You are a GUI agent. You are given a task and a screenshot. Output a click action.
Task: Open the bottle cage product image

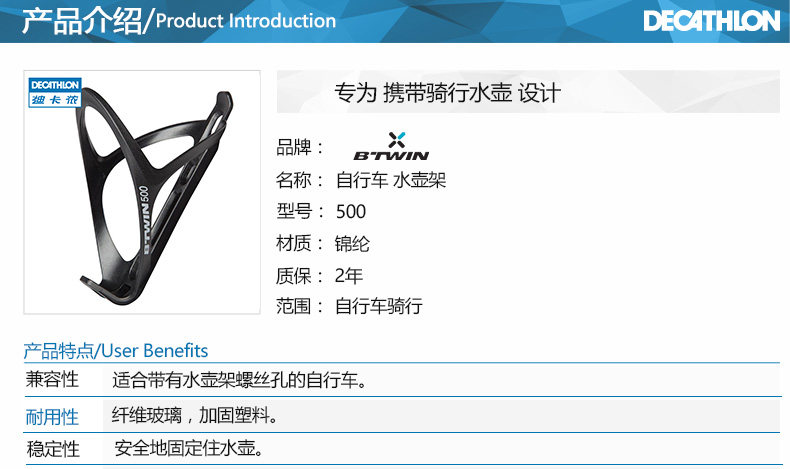[142, 192]
